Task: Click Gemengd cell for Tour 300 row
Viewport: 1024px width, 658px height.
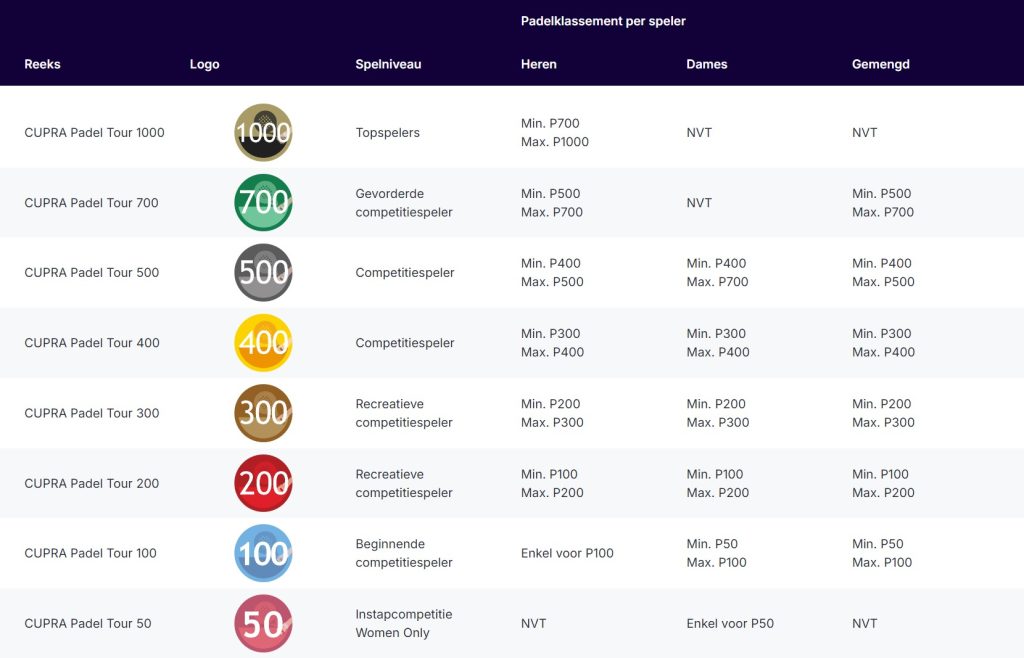Action: [x=883, y=413]
